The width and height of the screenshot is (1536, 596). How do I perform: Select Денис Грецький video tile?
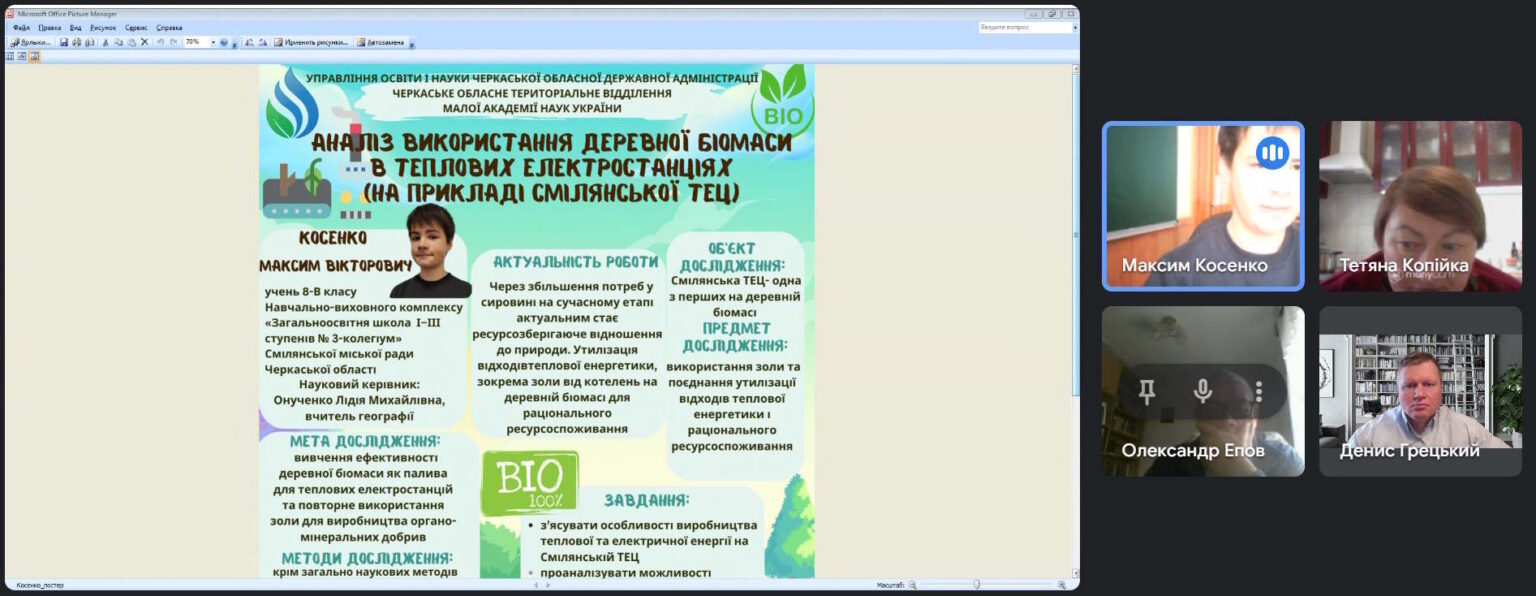pyautogui.click(x=1420, y=391)
